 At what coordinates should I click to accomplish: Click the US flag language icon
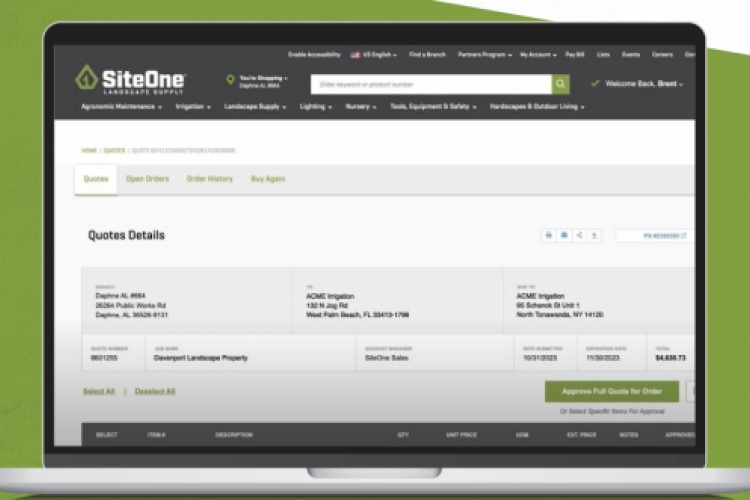pos(354,54)
